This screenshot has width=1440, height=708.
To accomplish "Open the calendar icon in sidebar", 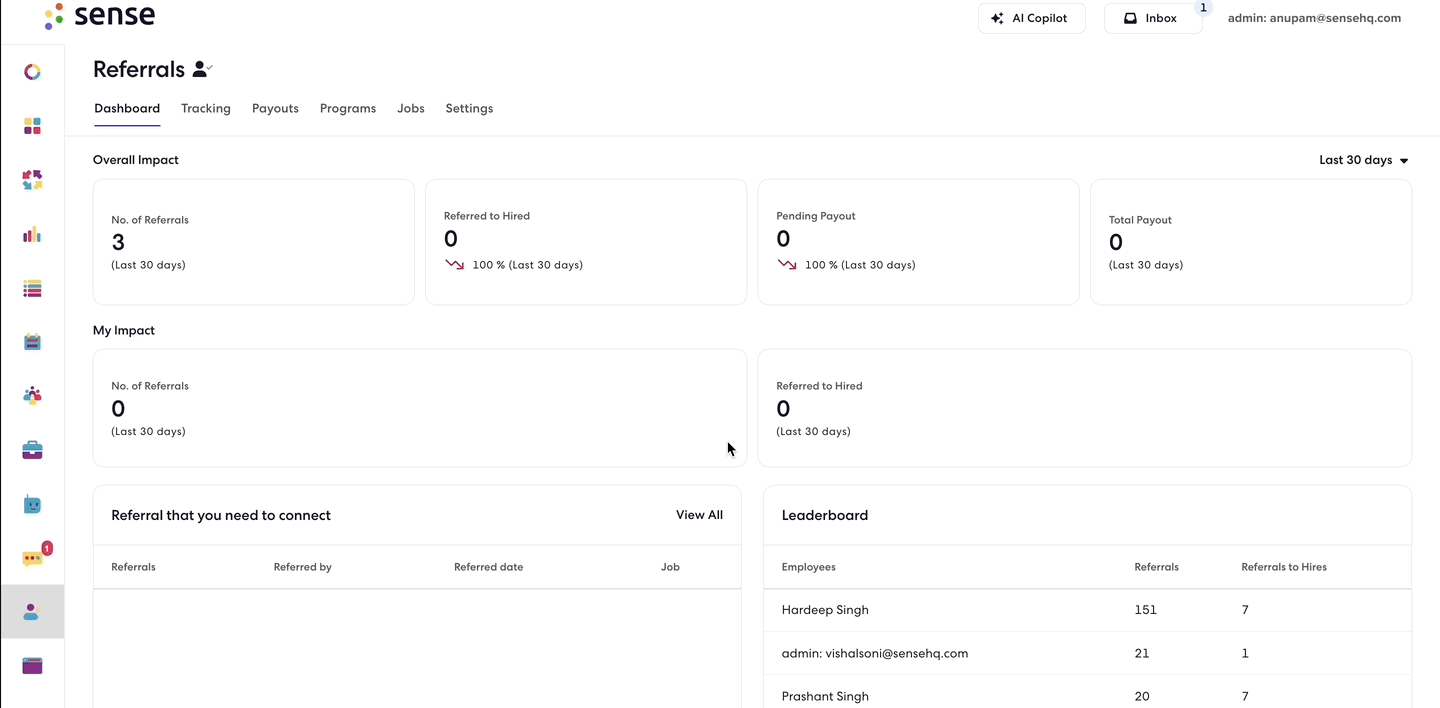I will pos(32,342).
